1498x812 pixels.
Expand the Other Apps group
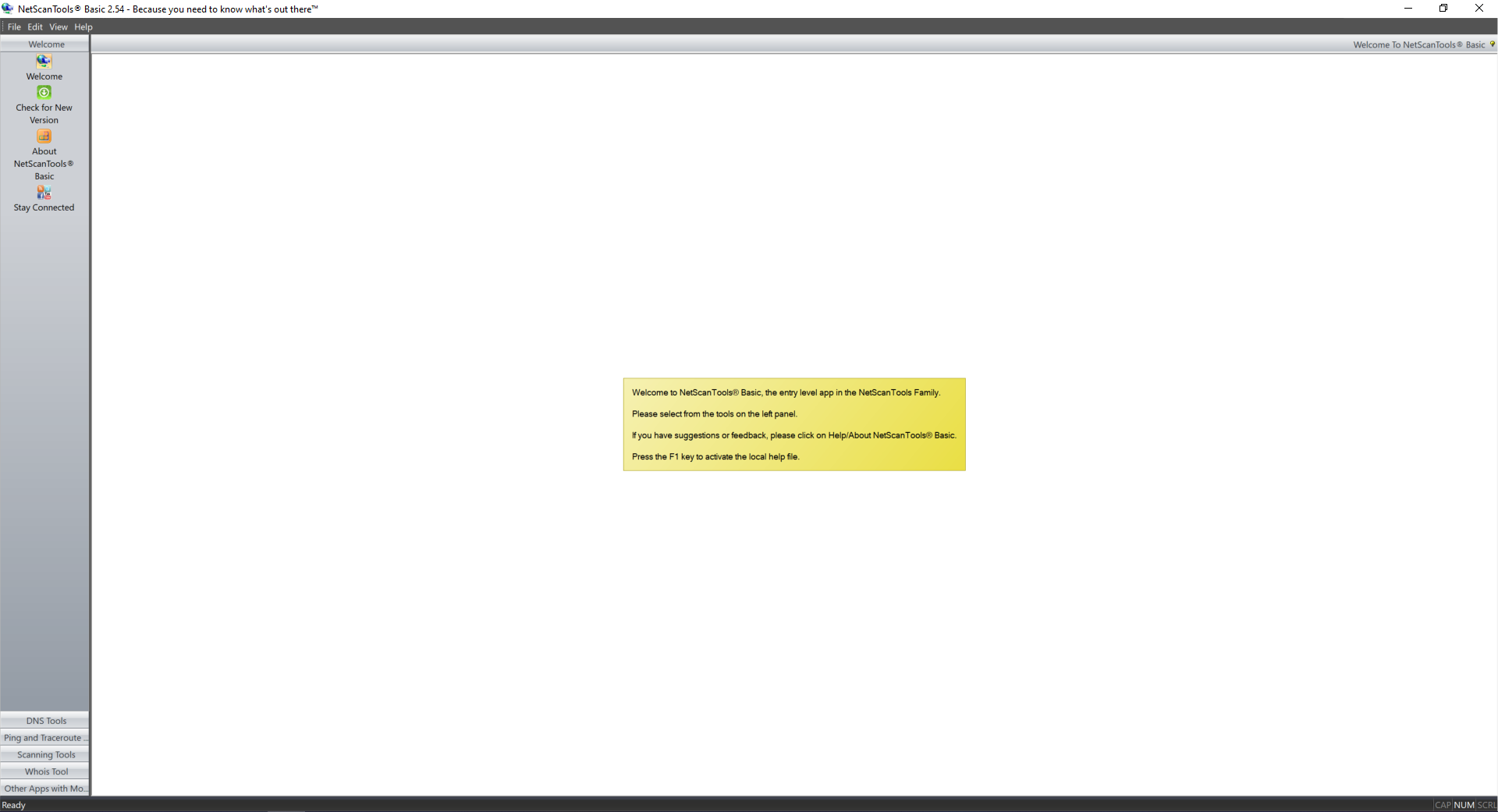click(45, 789)
